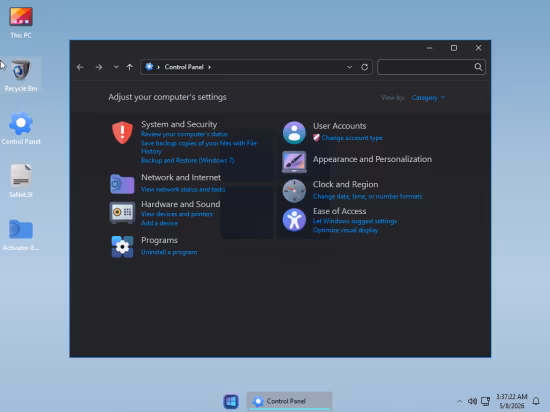The width and height of the screenshot is (550, 412).
Task: Refresh the Control Panel view
Action: 364,67
